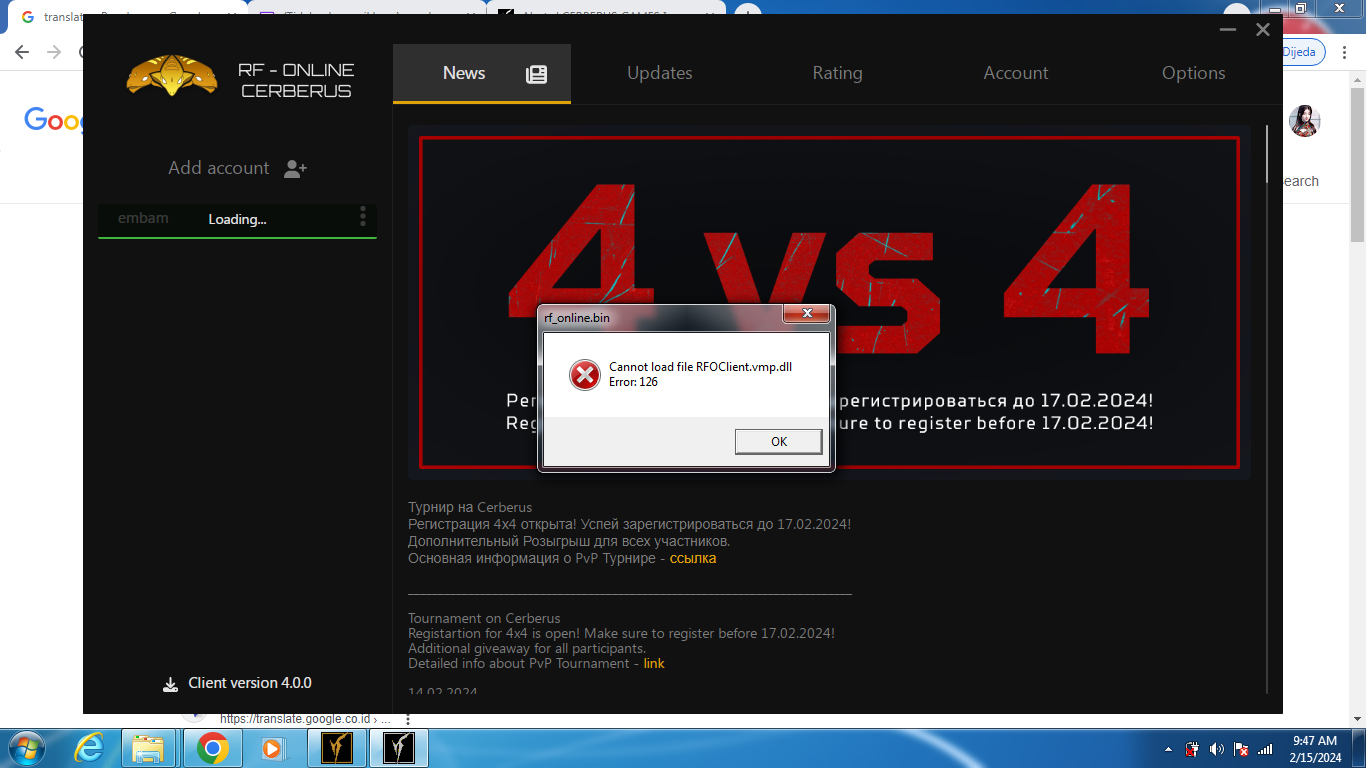Open Windows Media Player from taskbar
This screenshot has height=768, width=1366.
coord(271,748)
